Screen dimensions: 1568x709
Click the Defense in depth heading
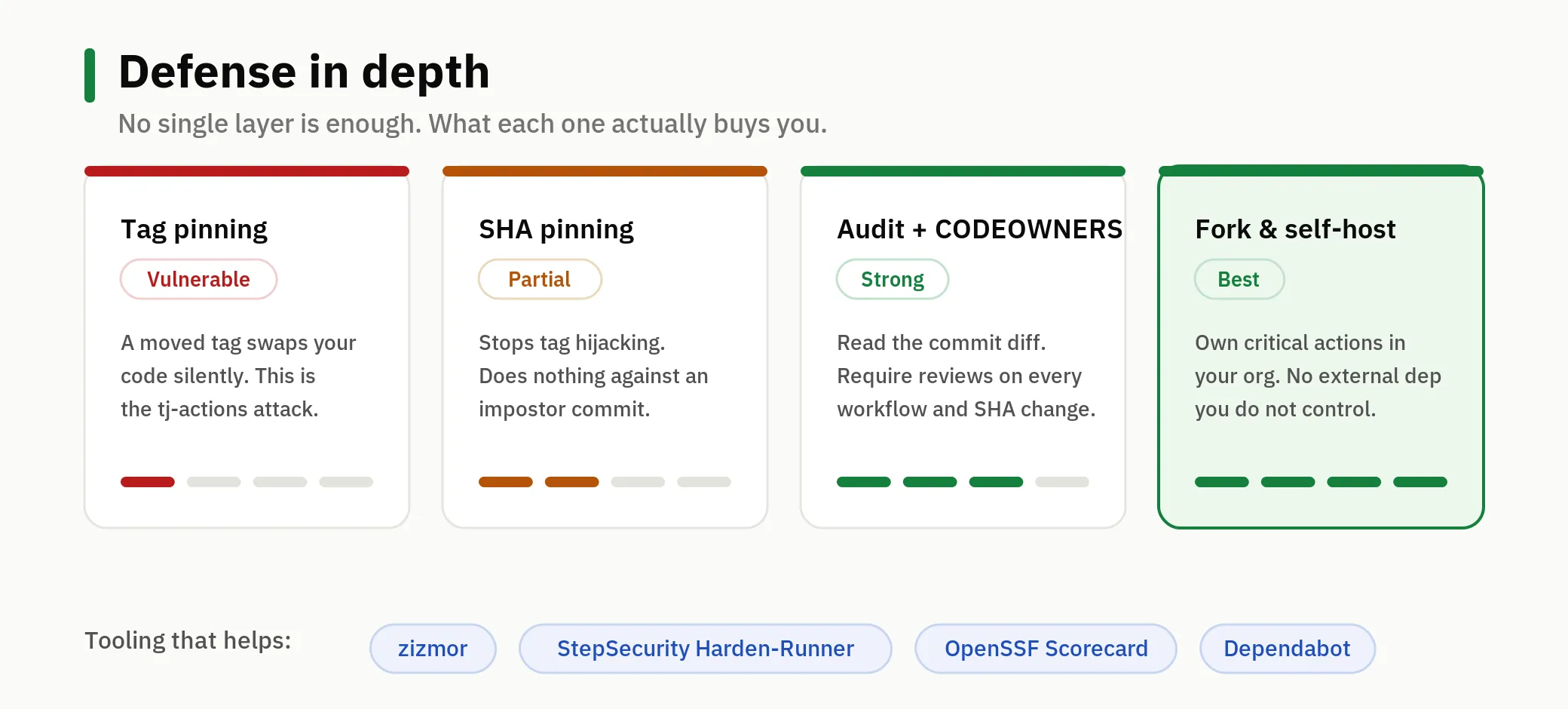coord(304,72)
